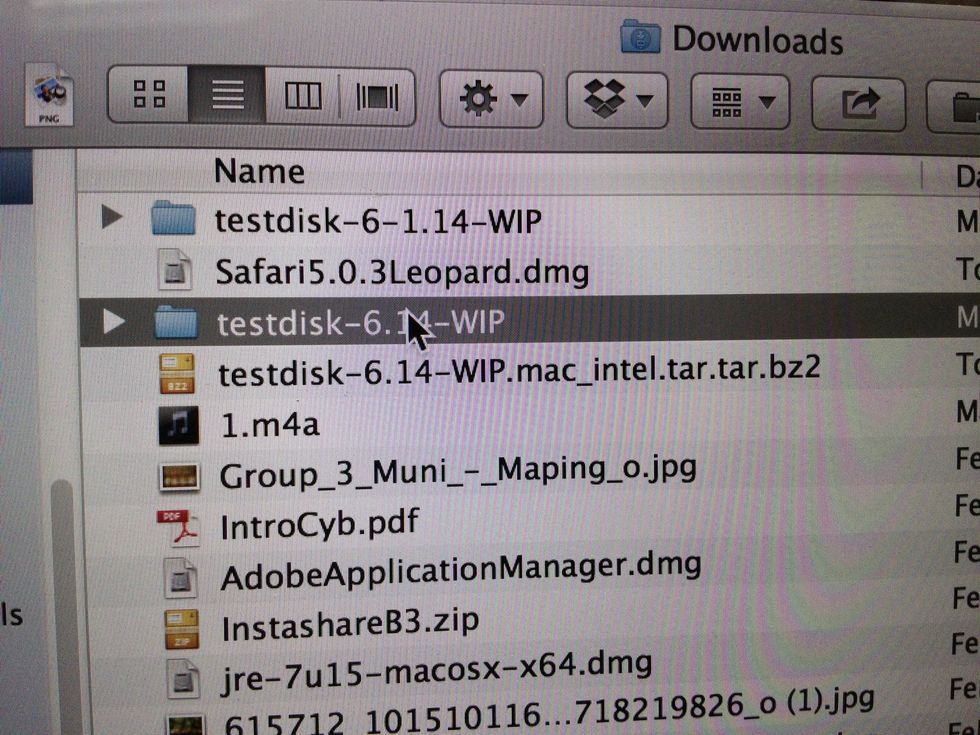
Task: Collapse arrow for selected testdisk-6.14-WIP folder
Action: (114, 321)
